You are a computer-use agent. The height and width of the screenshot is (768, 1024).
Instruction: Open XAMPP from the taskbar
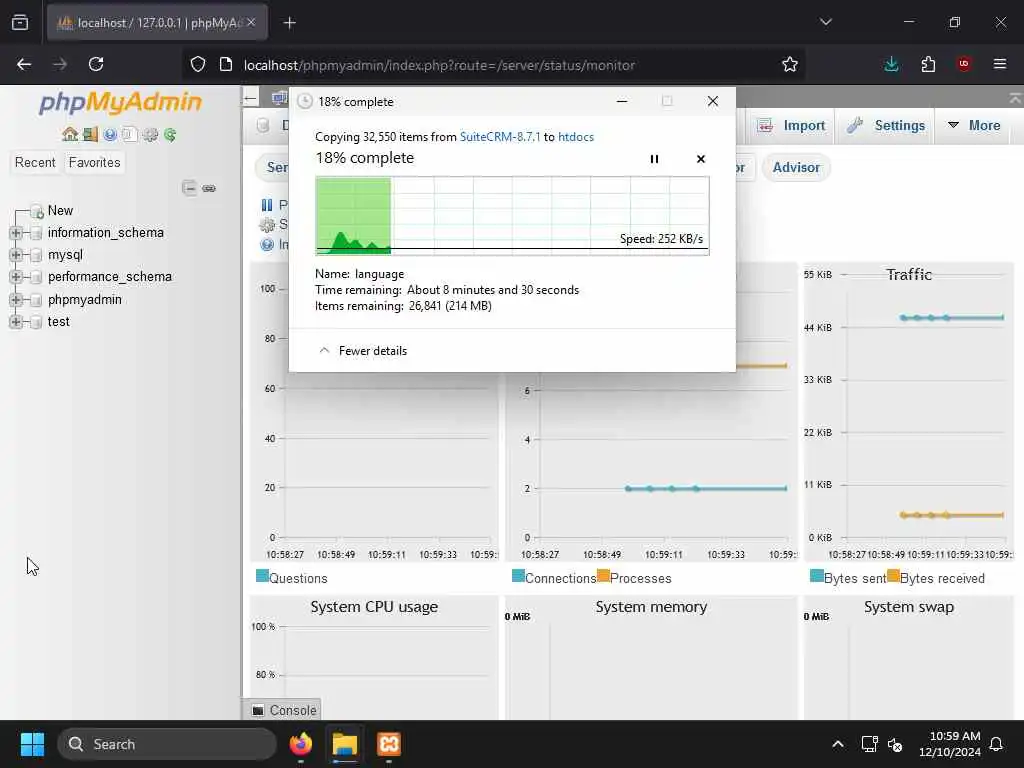tap(389, 744)
